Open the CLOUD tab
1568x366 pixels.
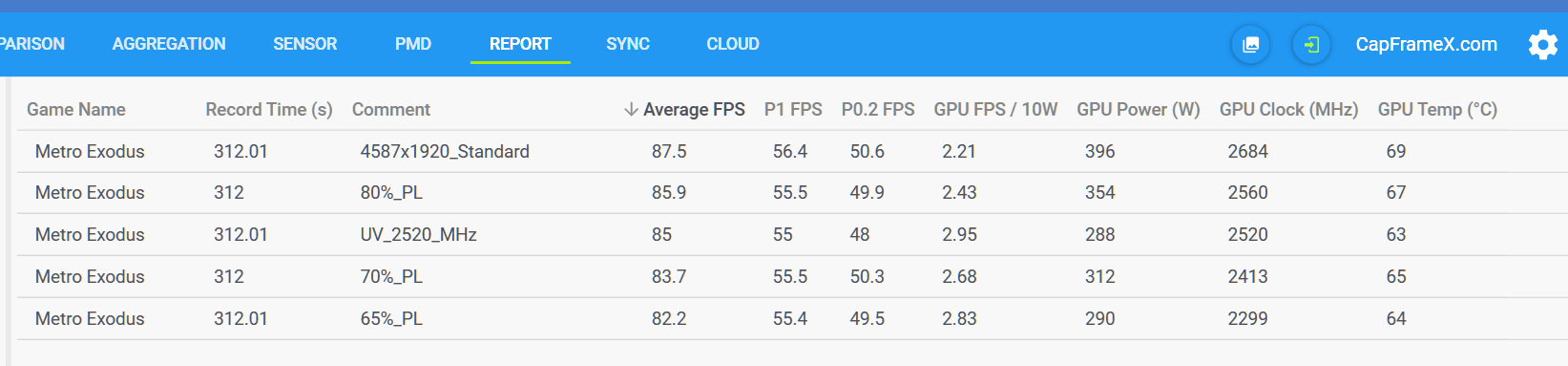[733, 44]
